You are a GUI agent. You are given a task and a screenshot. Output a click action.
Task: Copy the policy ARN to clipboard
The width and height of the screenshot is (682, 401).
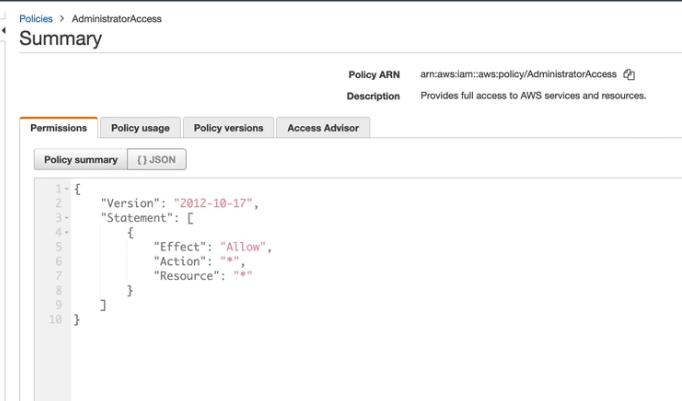point(629,74)
